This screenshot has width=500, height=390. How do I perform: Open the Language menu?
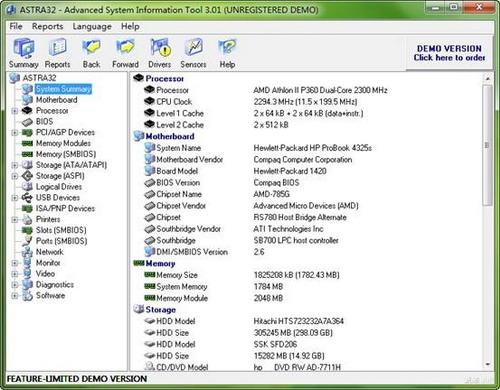click(92, 26)
